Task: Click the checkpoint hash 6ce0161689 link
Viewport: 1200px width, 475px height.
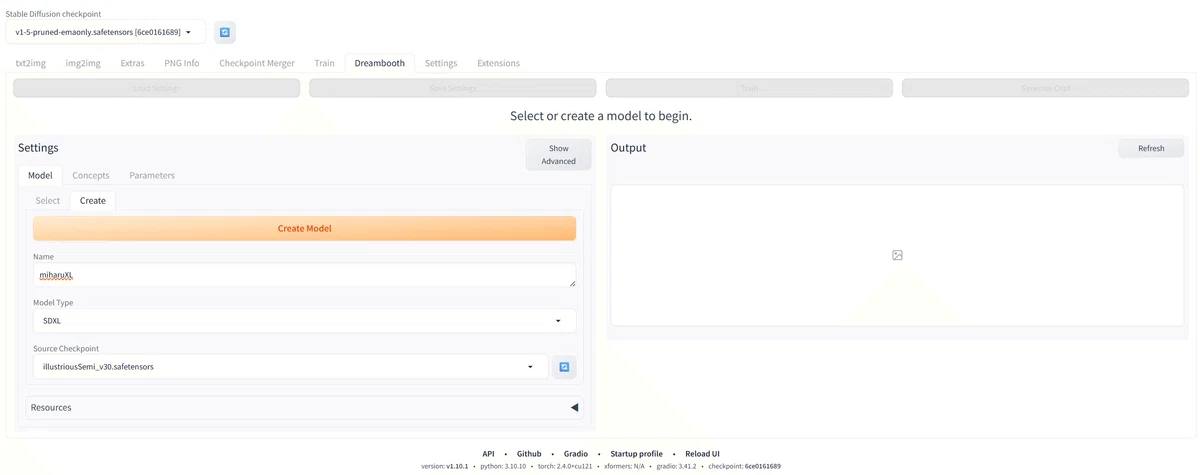Action: [x=763, y=466]
